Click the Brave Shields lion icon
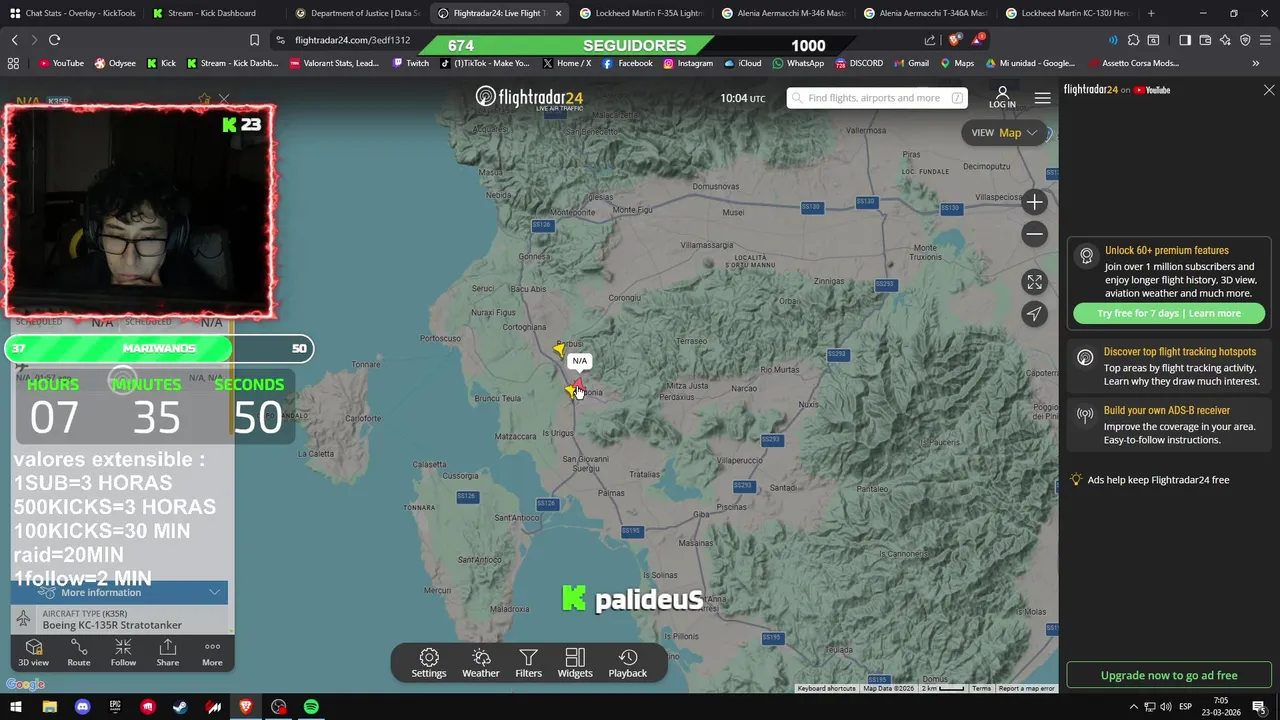 pyautogui.click(x=954, y=40)
